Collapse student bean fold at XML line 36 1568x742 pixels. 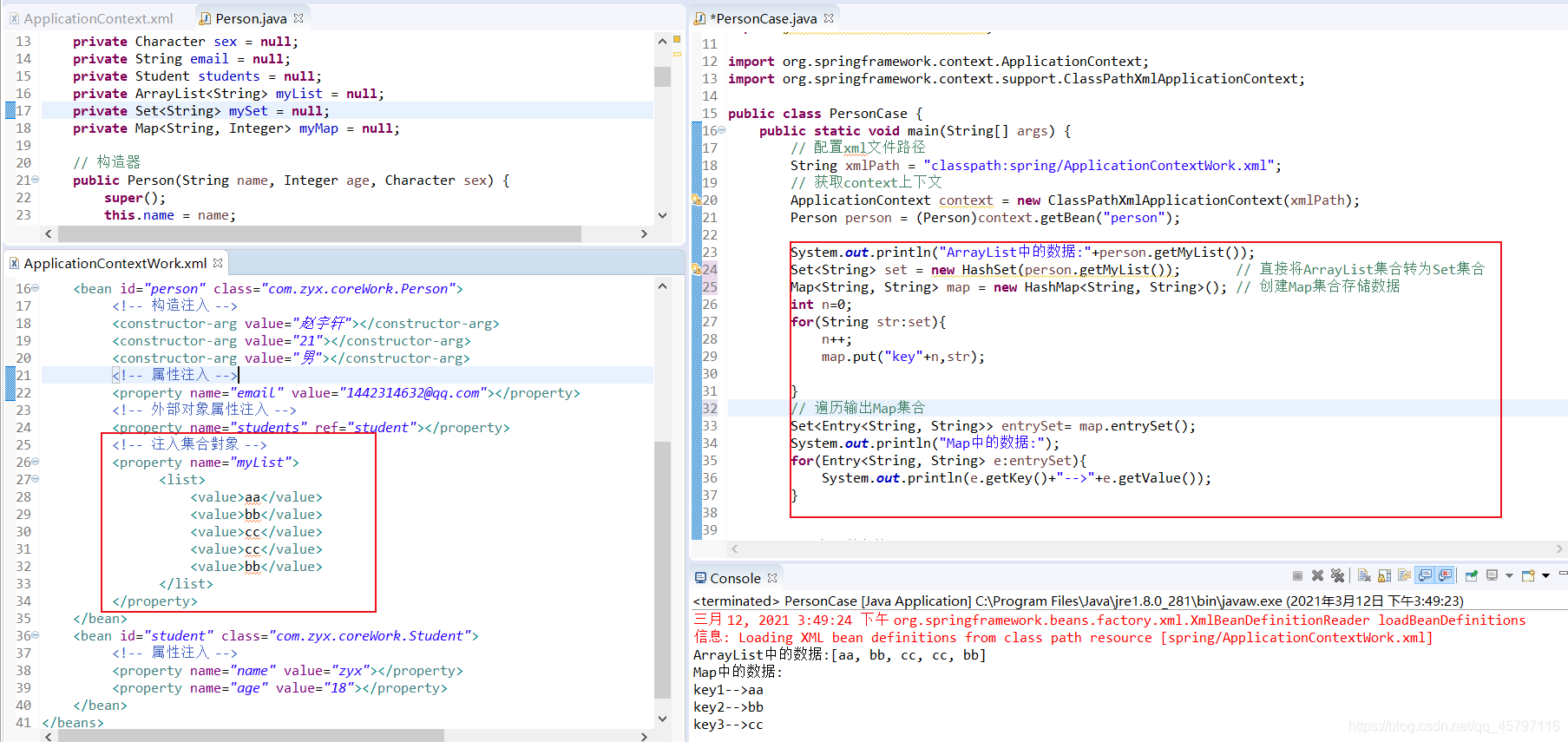pyautogui.click(x=36, y=635)
